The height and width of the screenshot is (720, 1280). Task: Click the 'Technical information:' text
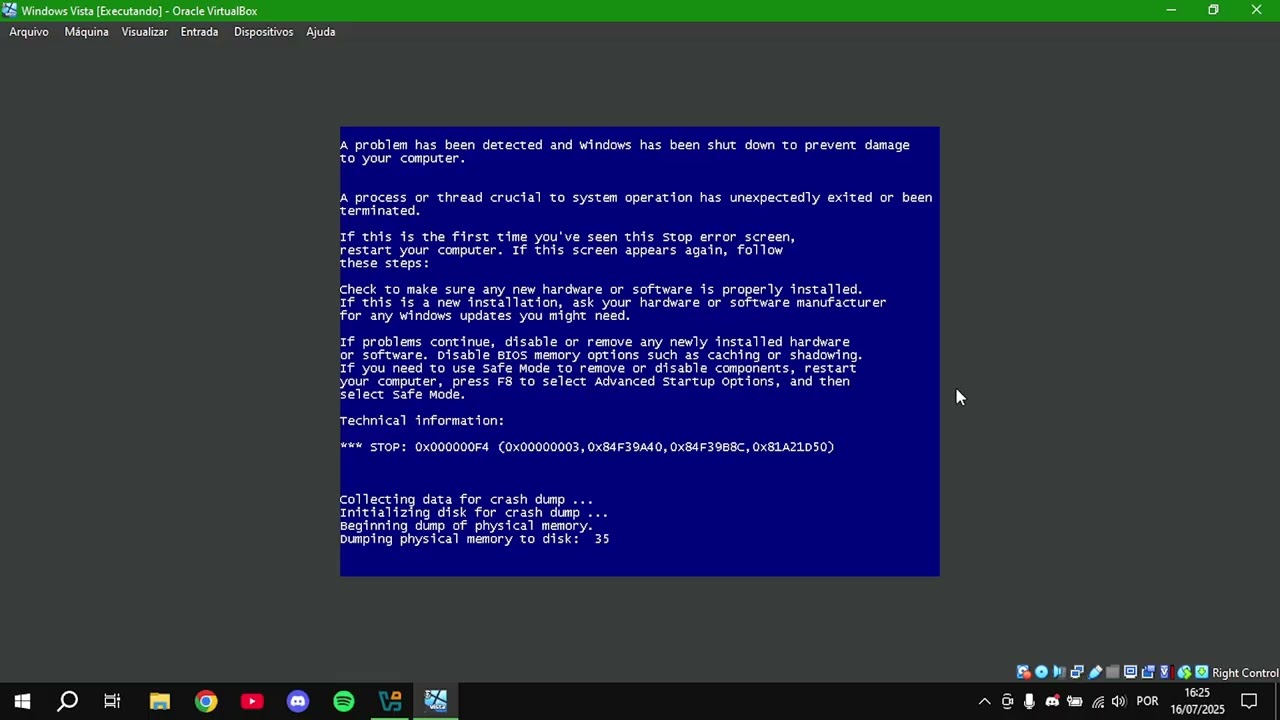pos(422,421)
